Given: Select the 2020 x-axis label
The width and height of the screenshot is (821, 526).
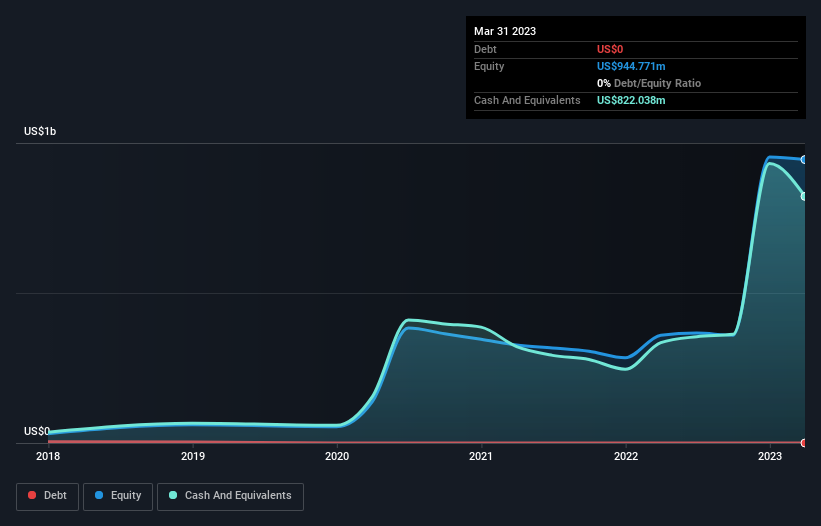Looking at the screenshot, I should (337, 456).
